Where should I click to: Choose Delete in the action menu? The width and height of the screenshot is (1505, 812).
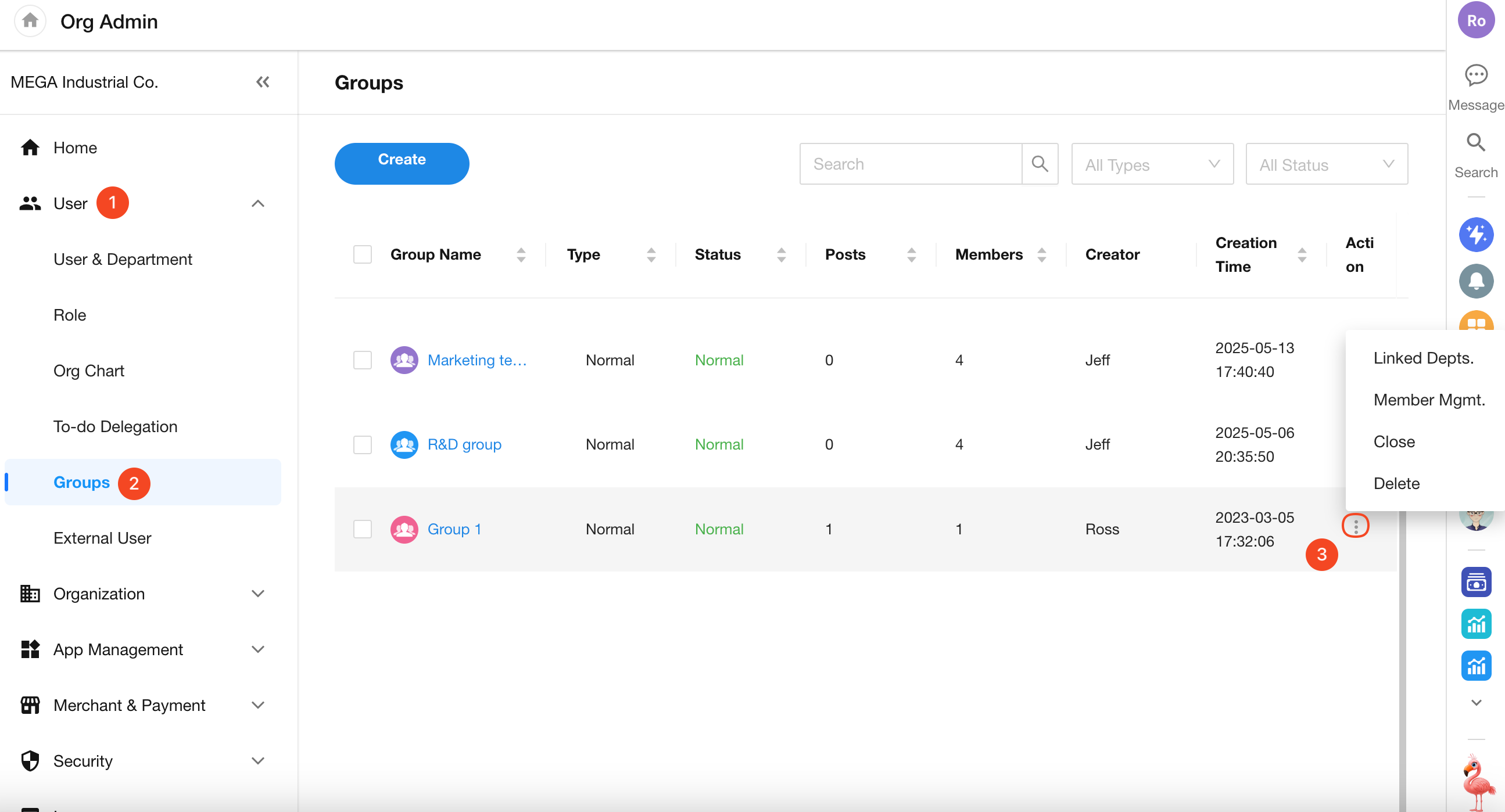pos(1396,484)
